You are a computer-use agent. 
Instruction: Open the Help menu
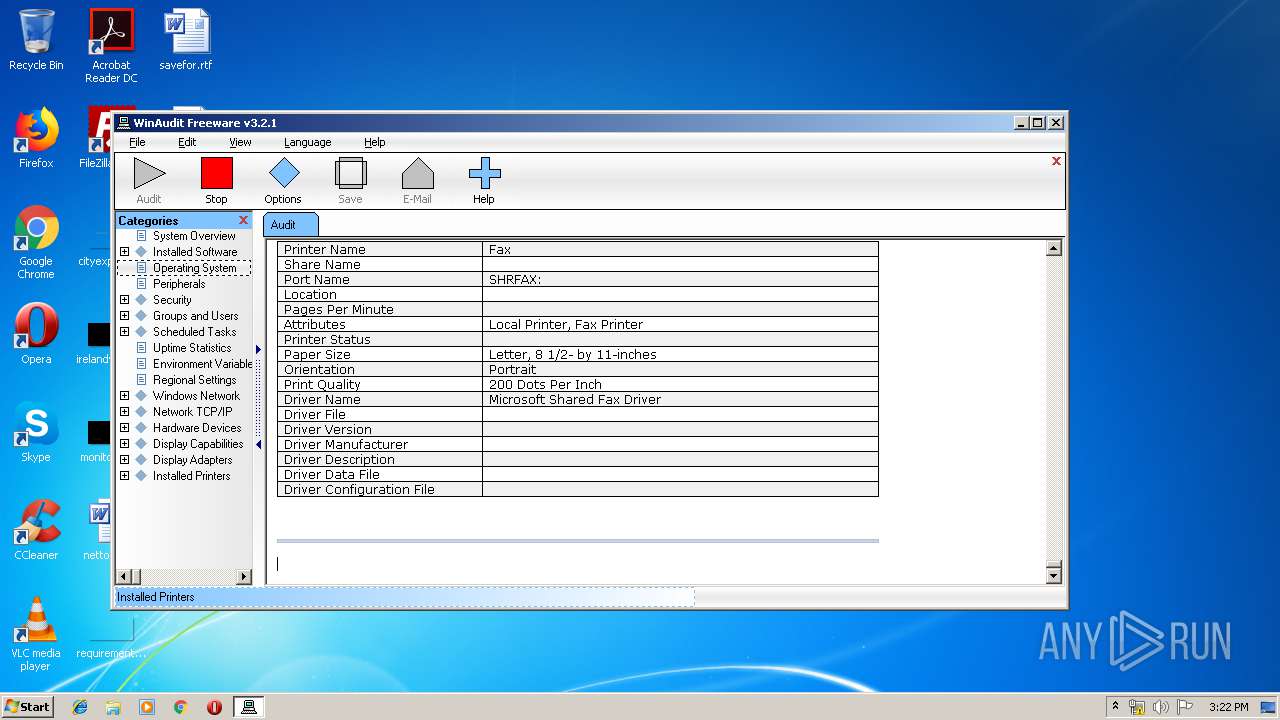tap(374, 142)
